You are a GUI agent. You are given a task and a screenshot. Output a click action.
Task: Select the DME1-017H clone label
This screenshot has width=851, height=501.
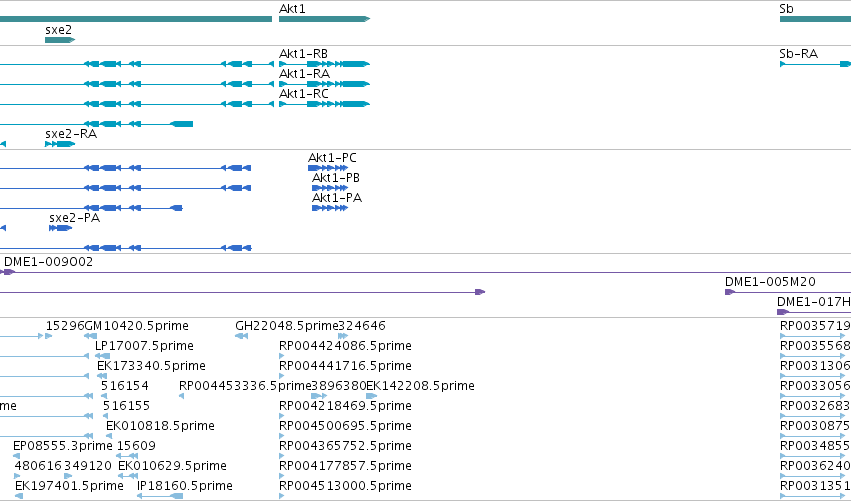click(814, 302)
